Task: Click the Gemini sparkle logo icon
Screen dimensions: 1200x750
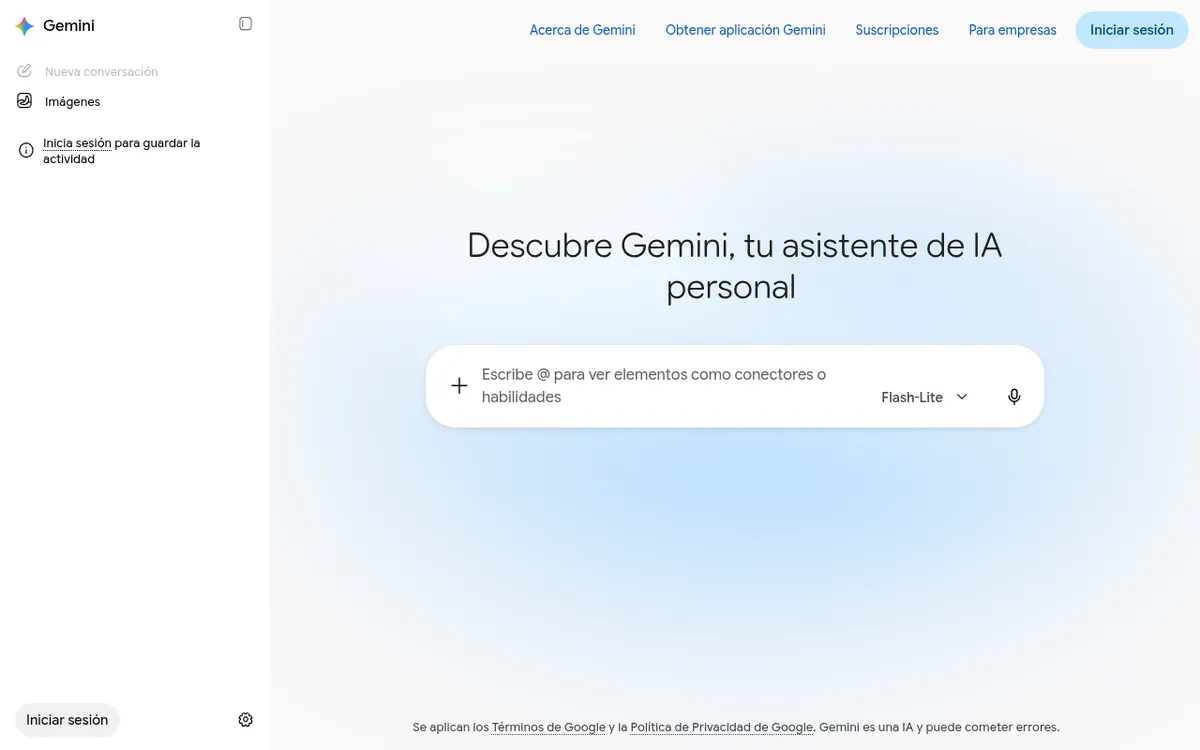Action: [x=25, y=27]
